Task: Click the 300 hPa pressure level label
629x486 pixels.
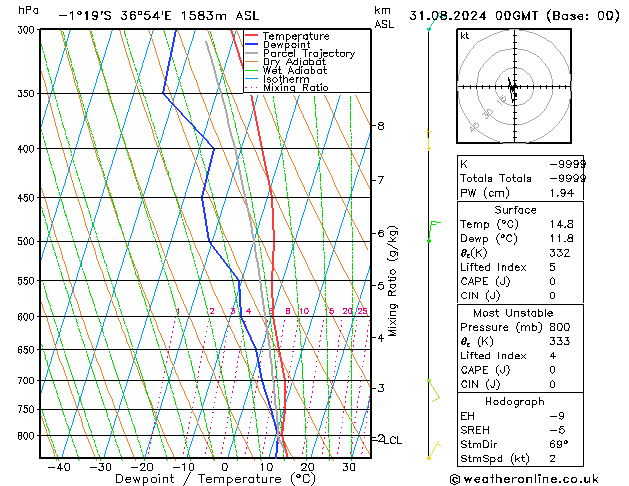Action: point(28,30)
